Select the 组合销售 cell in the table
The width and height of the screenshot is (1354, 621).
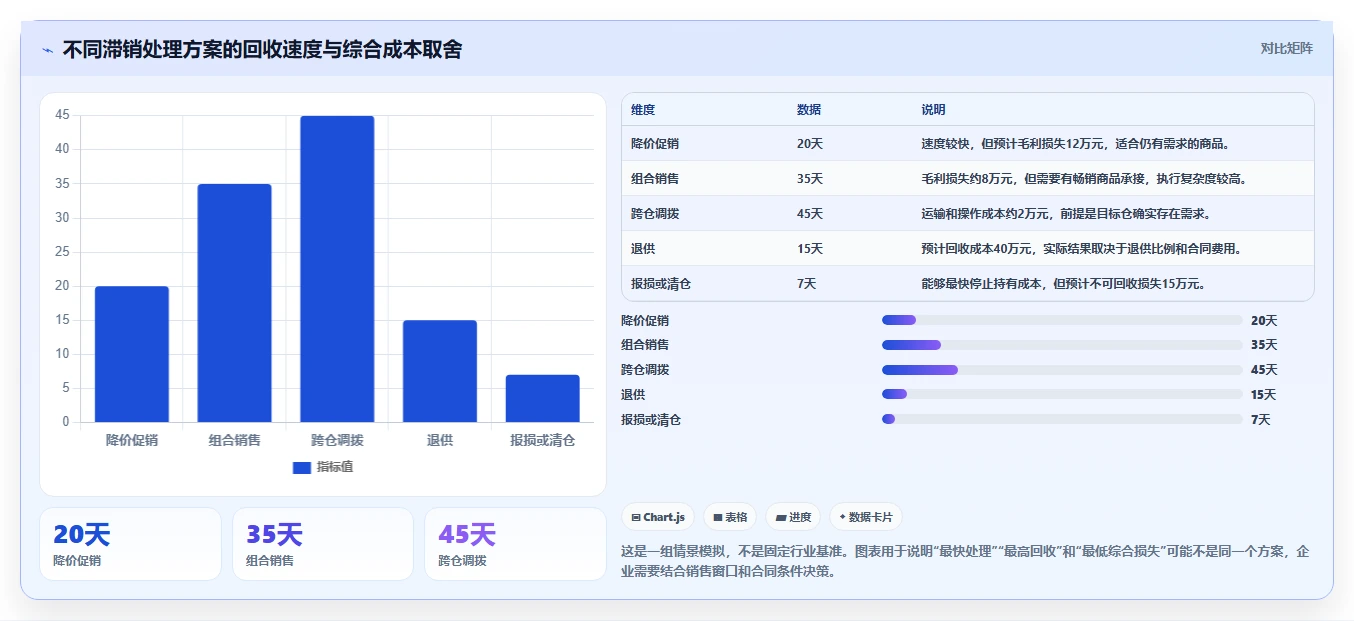[655, 179]
